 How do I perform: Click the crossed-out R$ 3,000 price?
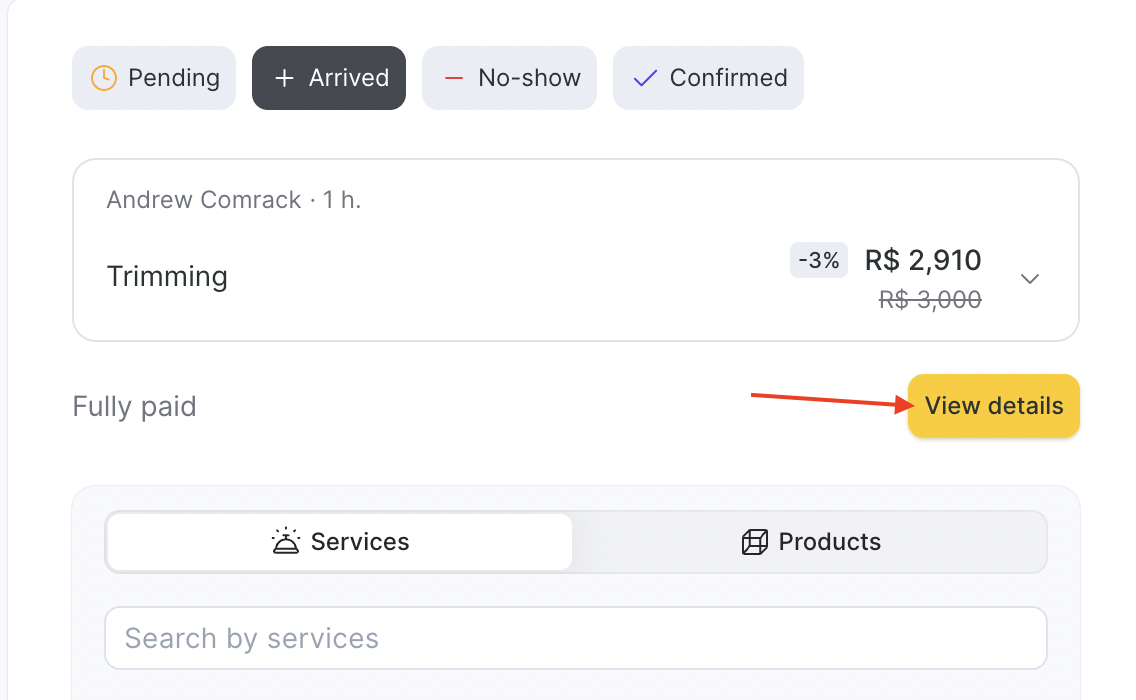(x=930, y=299)
